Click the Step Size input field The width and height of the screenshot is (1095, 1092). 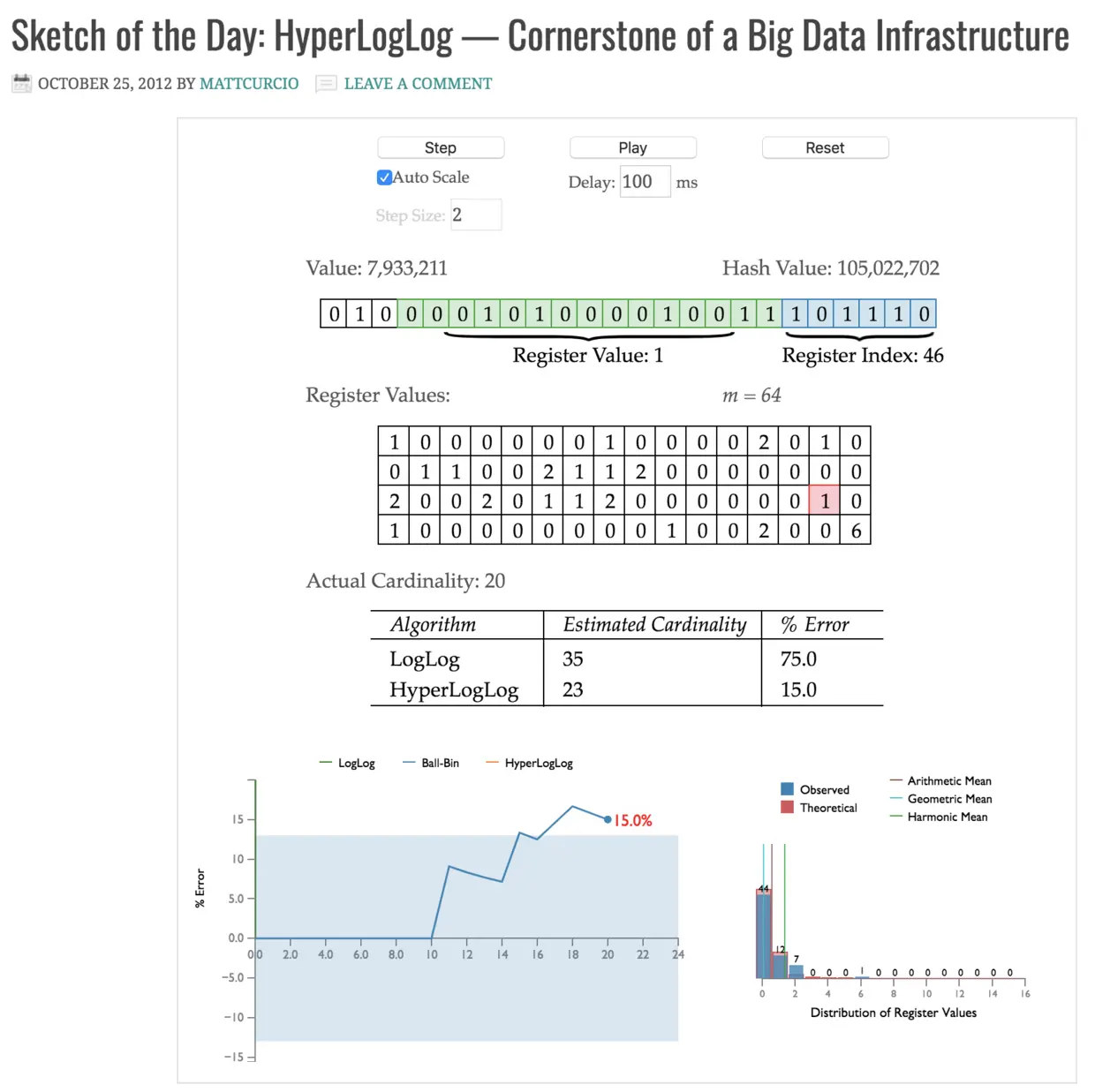coord(475,215)
